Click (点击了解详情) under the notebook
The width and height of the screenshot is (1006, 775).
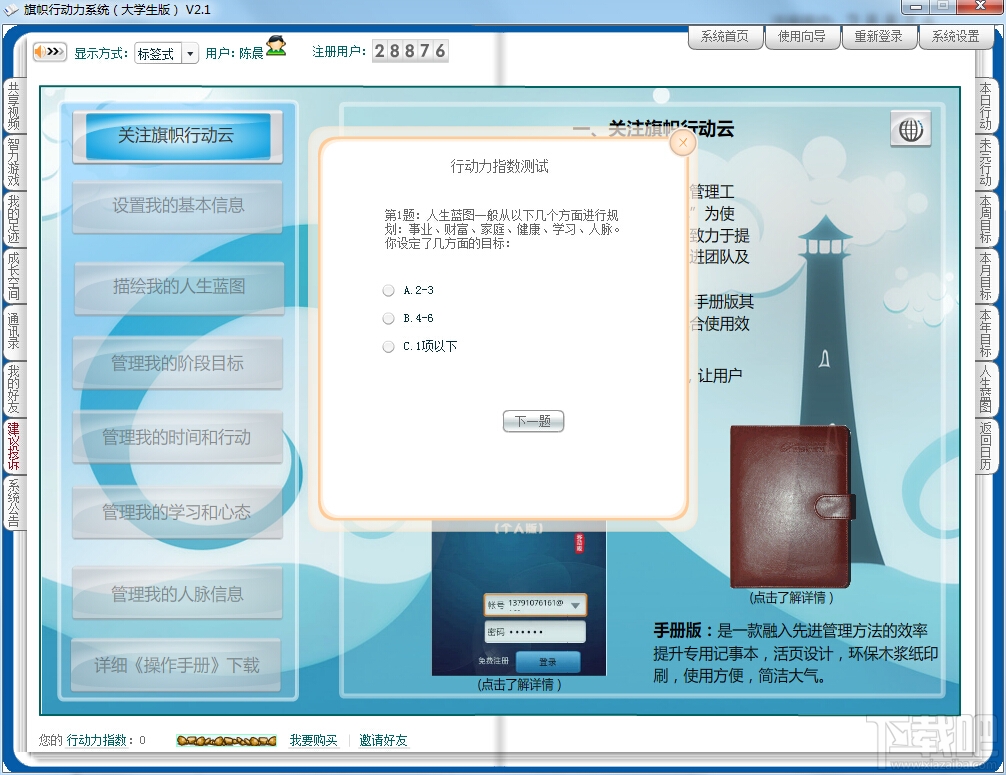coord(791,598)
